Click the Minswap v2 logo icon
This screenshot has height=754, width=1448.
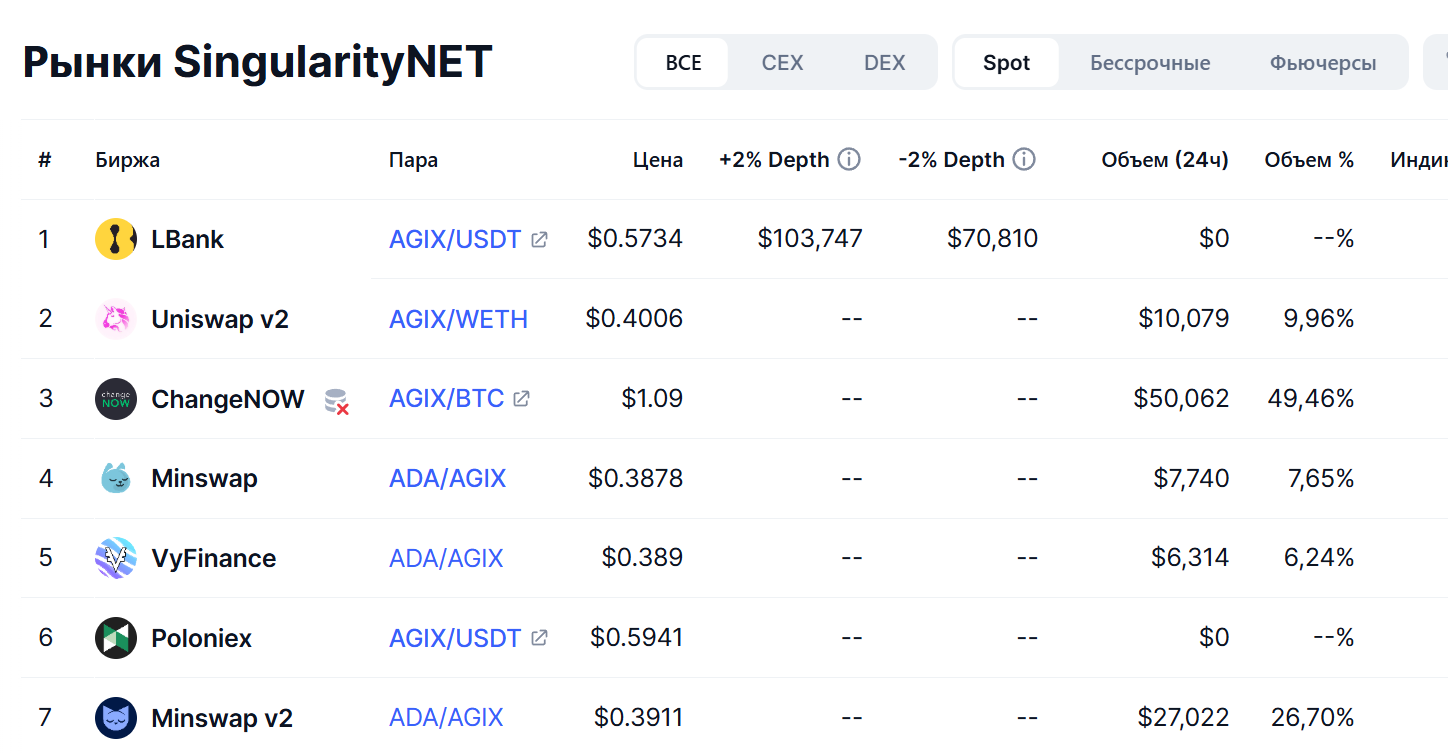pyautogui.click(x=116, y=718)
